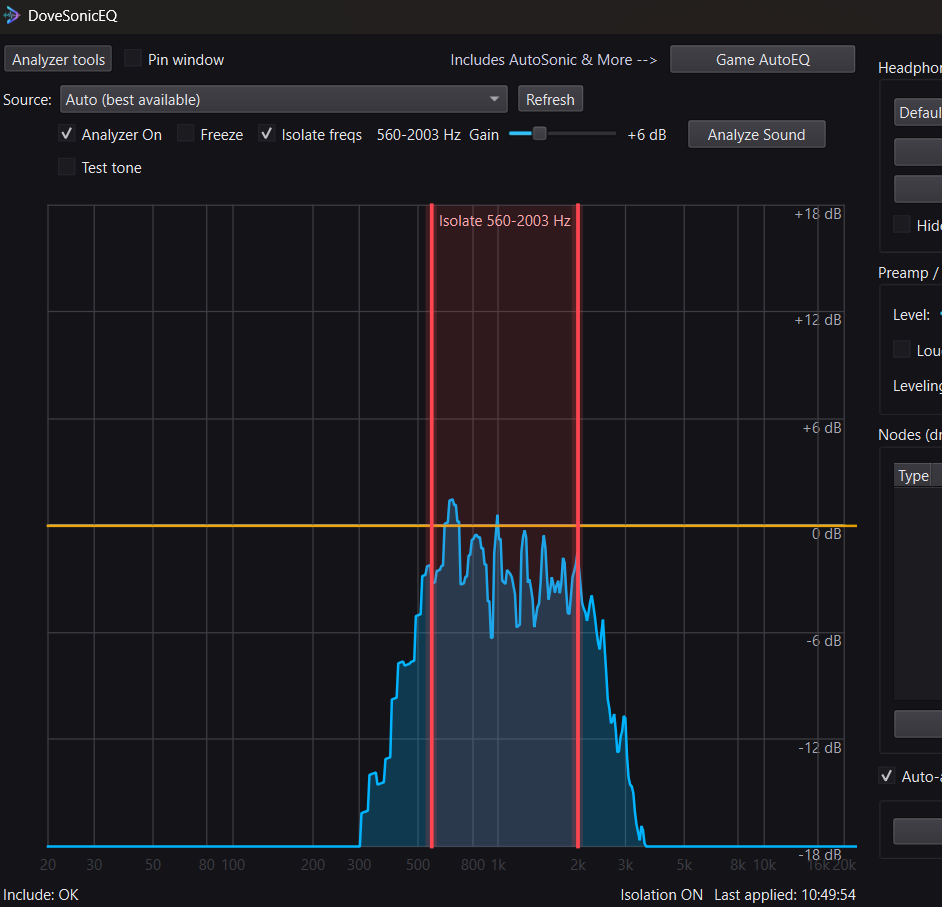The width and height of the screenshot is (942, 907).
Task: Click the DoveSonicEQ app icon in title bar
Action: (11, 15)
